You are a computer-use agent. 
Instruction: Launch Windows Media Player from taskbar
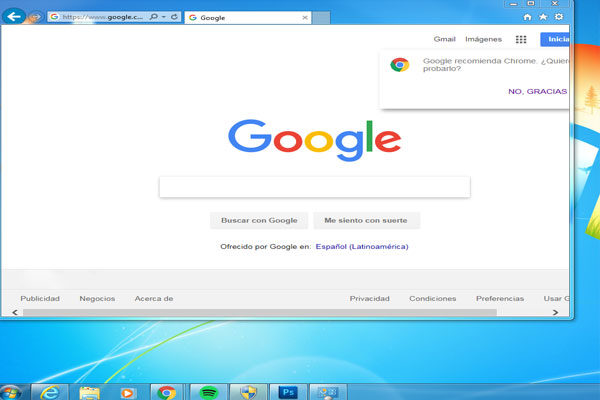[127, 393]
